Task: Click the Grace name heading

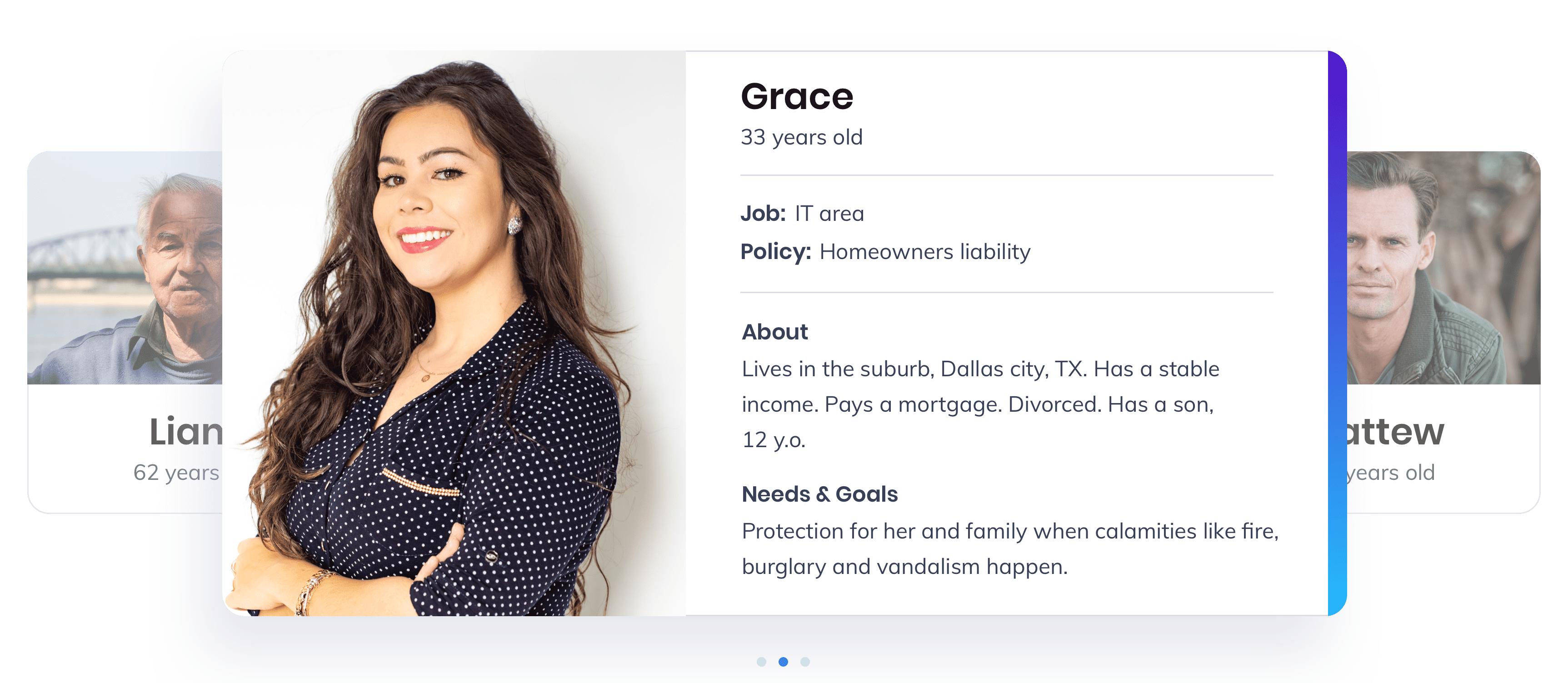Action: pos(797,97)
